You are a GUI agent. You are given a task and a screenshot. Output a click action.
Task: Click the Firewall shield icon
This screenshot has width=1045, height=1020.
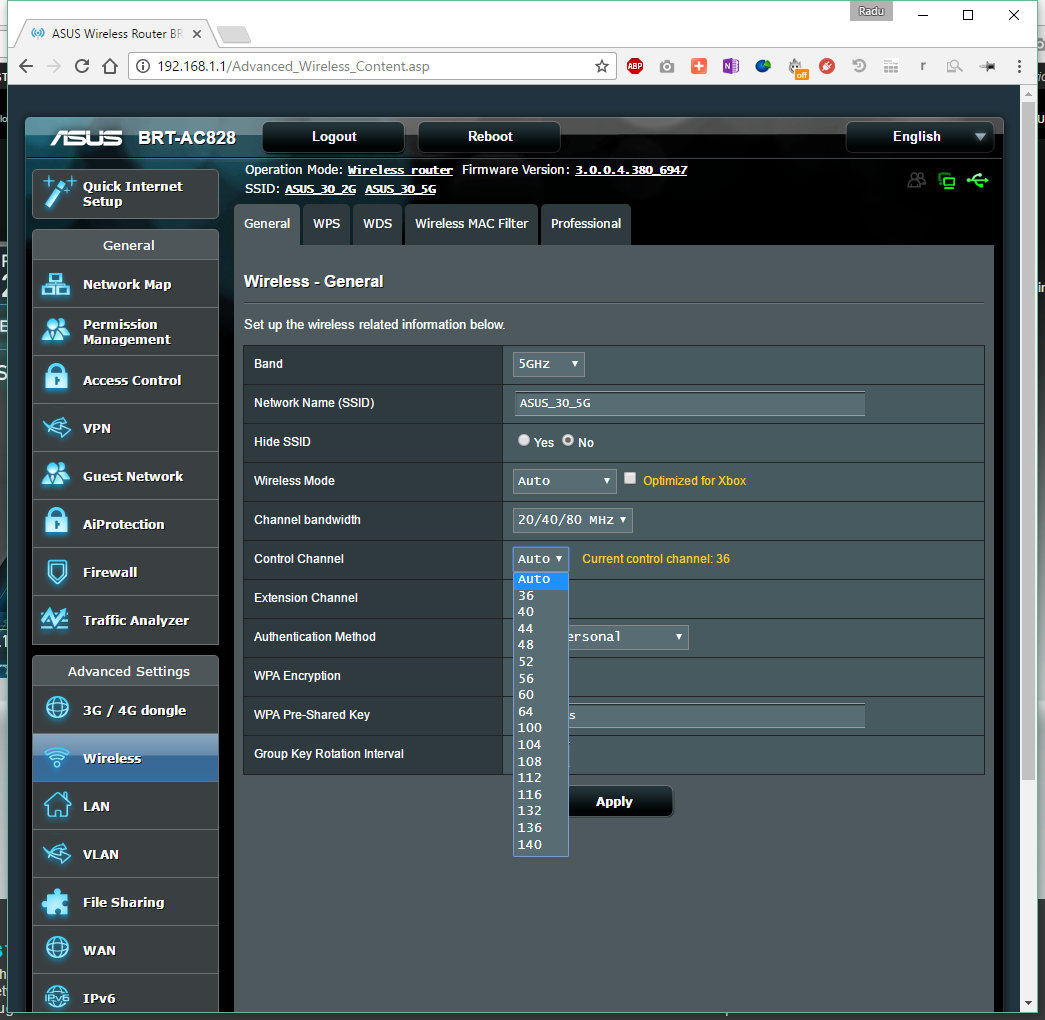click(x=56, y=572)
